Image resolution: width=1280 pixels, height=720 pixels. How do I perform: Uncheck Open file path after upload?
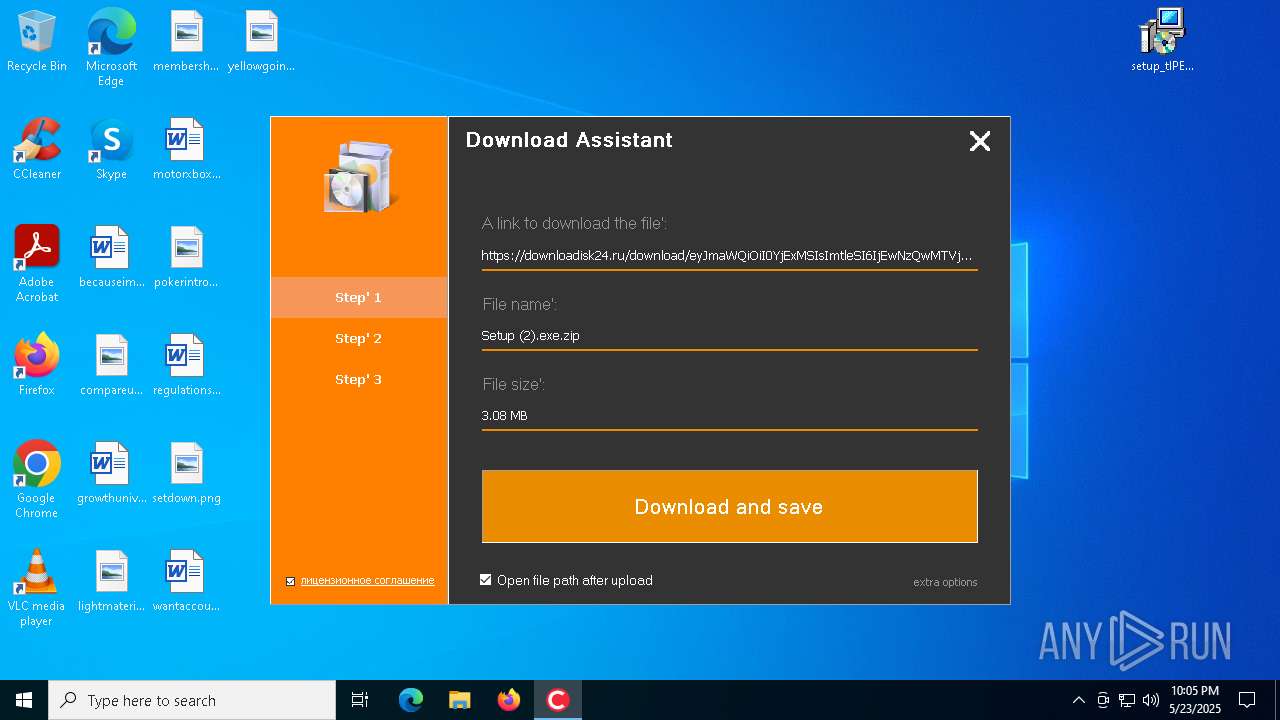pos(486,580)
